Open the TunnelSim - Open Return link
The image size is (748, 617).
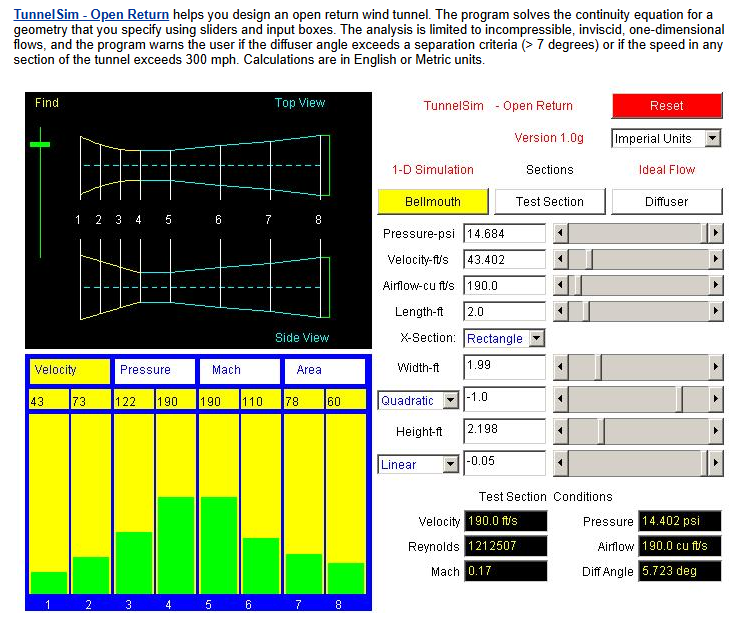pyautogui.click(x=91, y=15)
